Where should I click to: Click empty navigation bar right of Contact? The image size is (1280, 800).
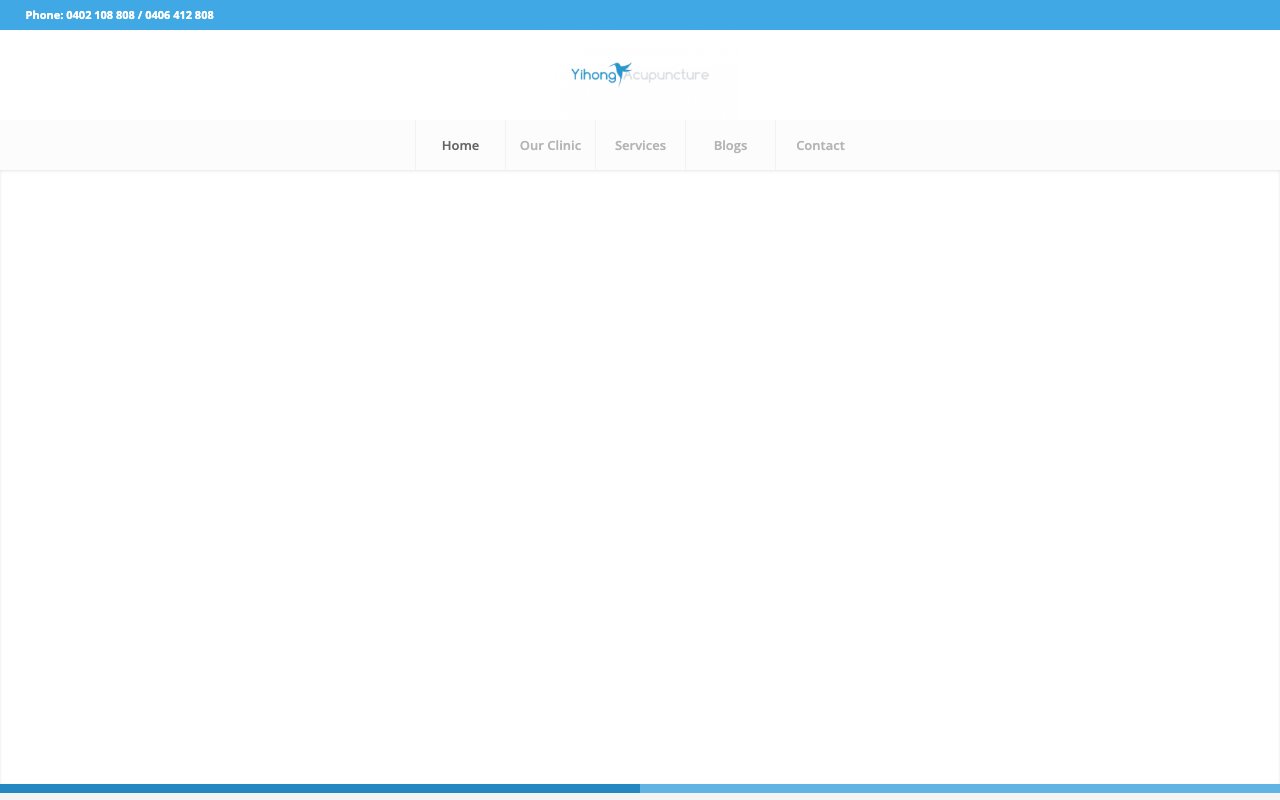(x=1060, y=145)
